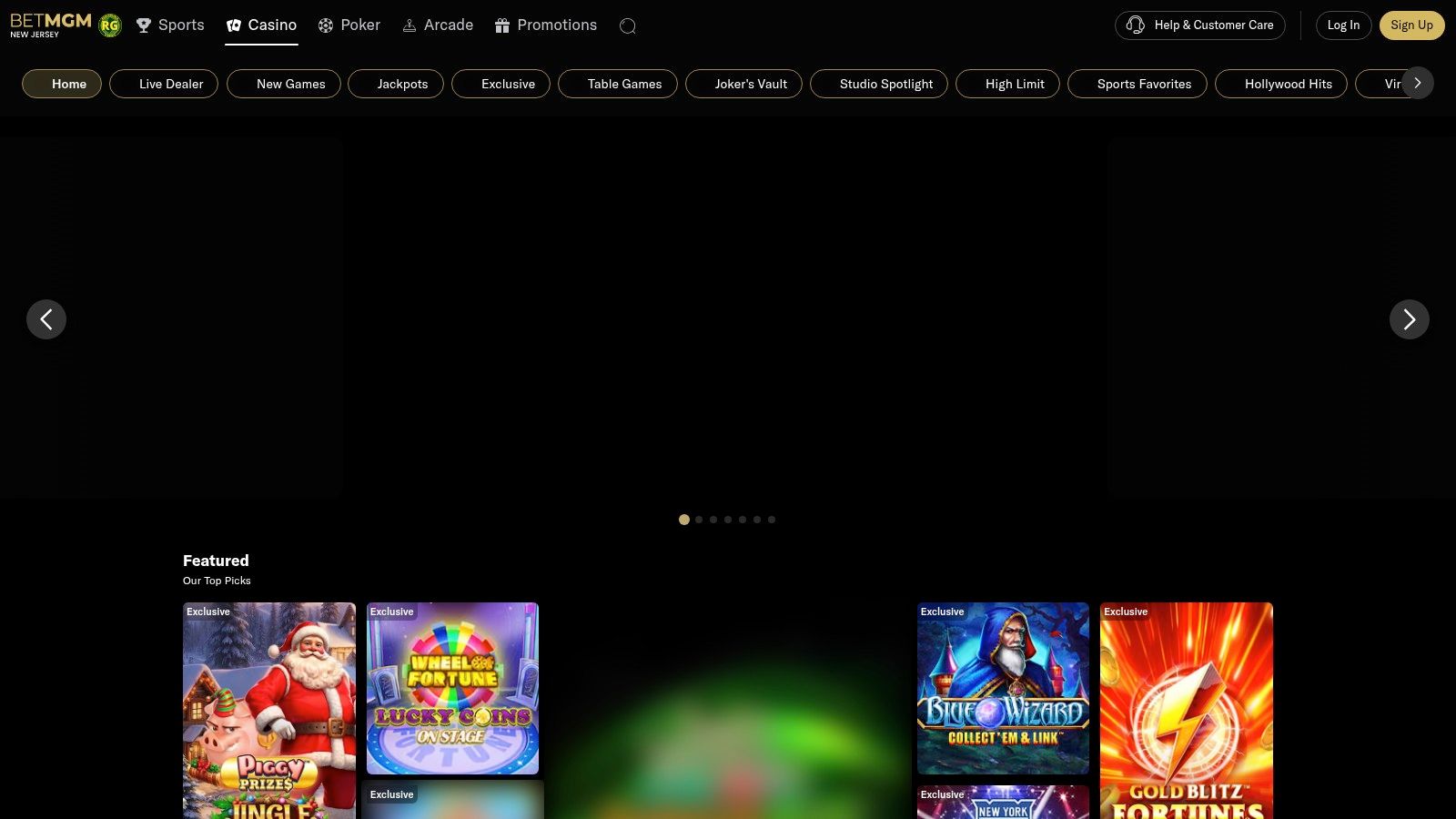
Task: Browse the Hollywood Hits collection
Action: (x=1280, y=84)
